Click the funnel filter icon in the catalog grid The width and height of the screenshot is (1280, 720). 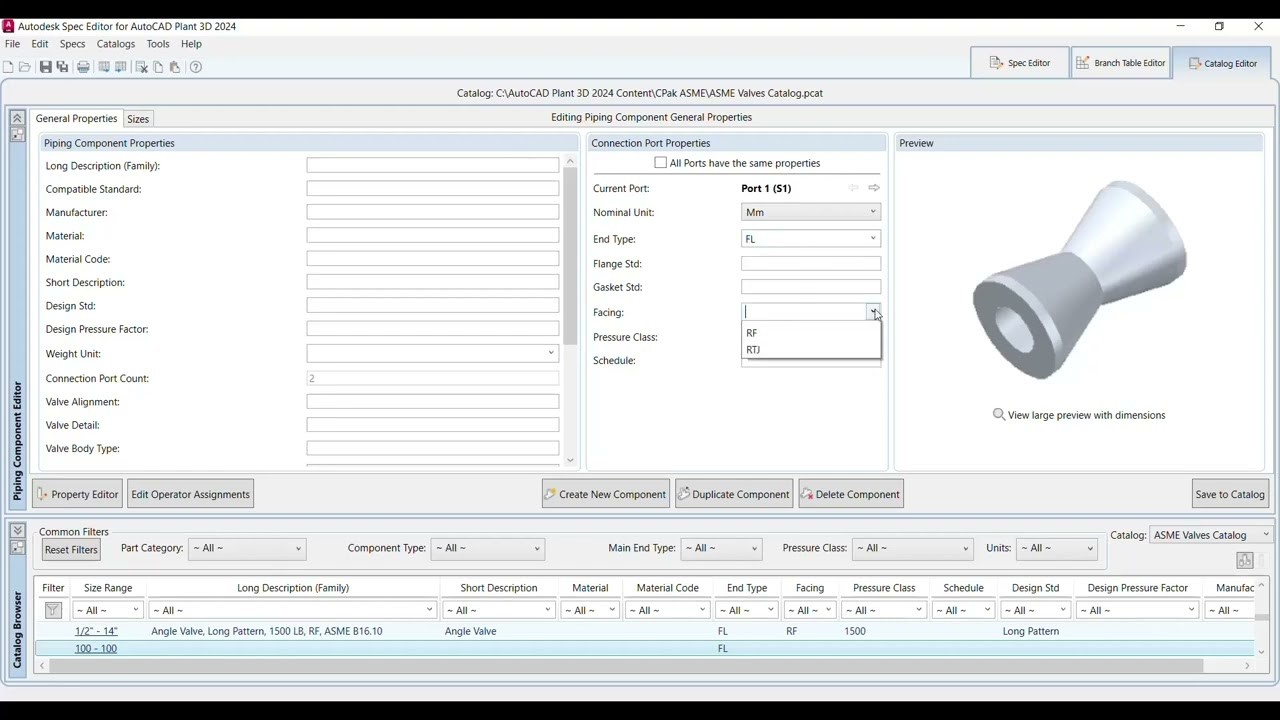53,610
